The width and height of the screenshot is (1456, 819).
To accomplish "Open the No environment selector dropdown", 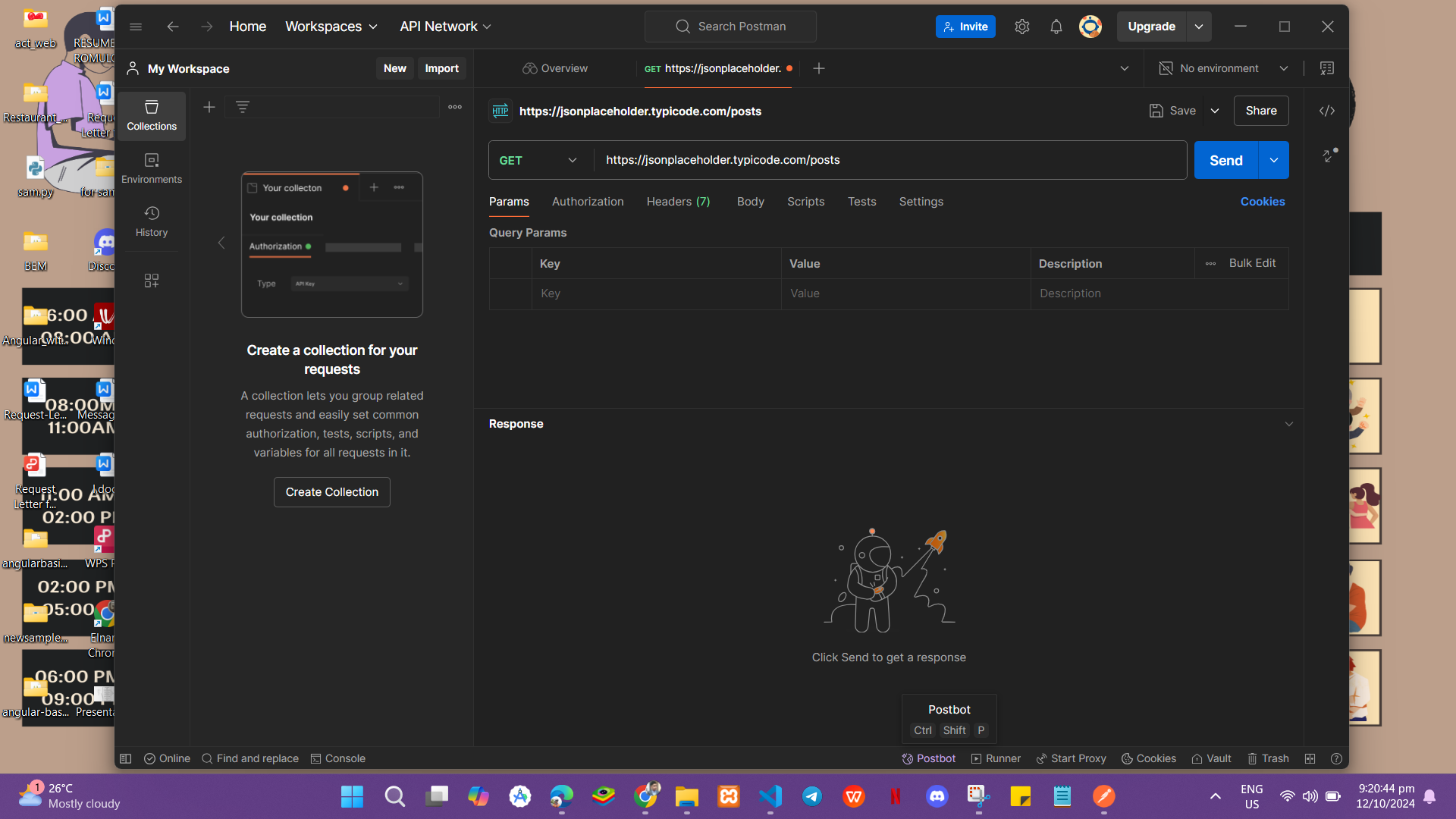I will click(x=1223, y=68).
